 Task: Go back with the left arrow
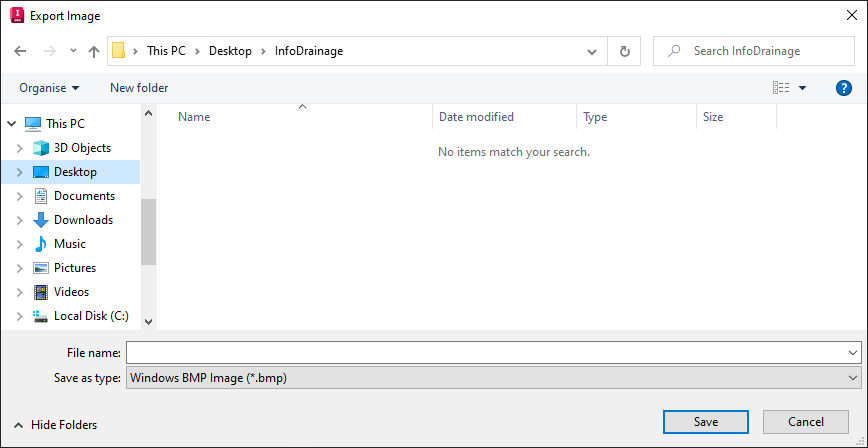tap(20, 52)
